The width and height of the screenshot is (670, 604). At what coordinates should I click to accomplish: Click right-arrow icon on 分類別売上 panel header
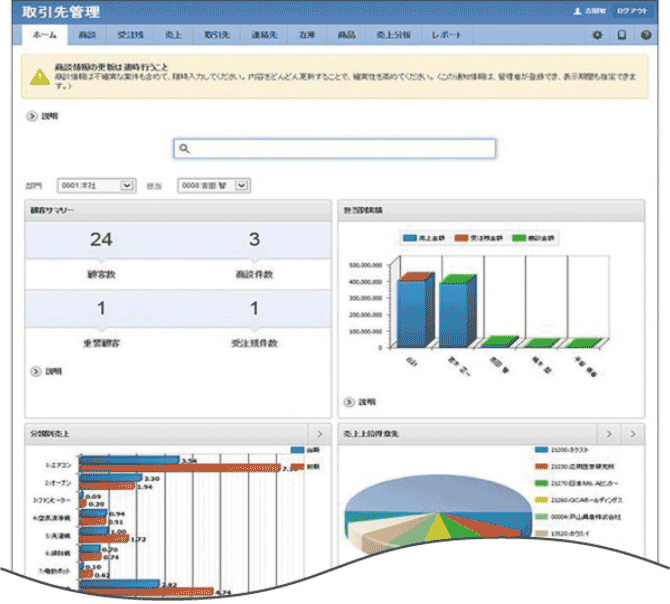point(318,434)
